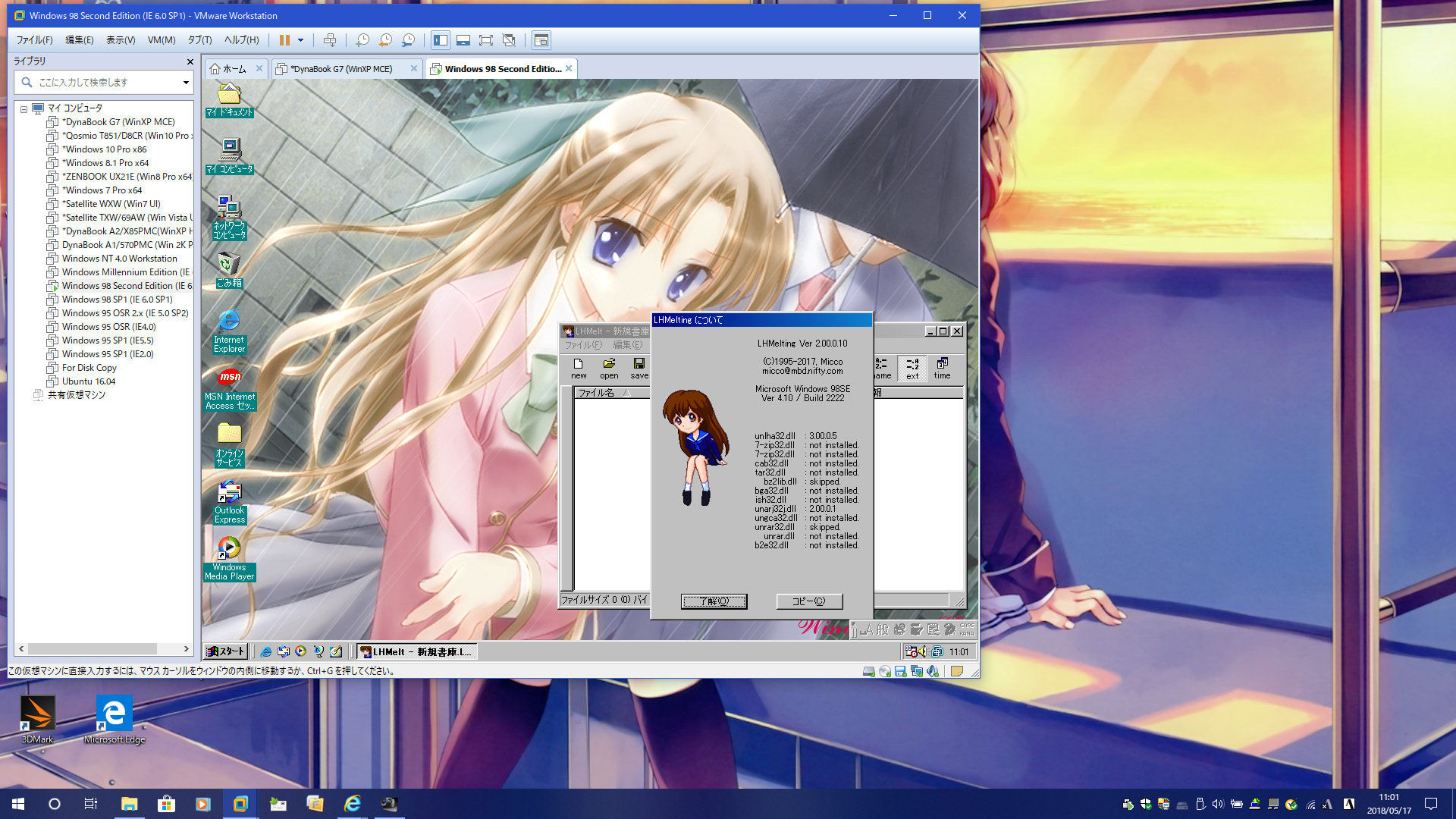The image size is (1456, 819).
Task: Select *Windows 7 Pro x64 in library
Action: pyautogui.click(x=102, y=190)
